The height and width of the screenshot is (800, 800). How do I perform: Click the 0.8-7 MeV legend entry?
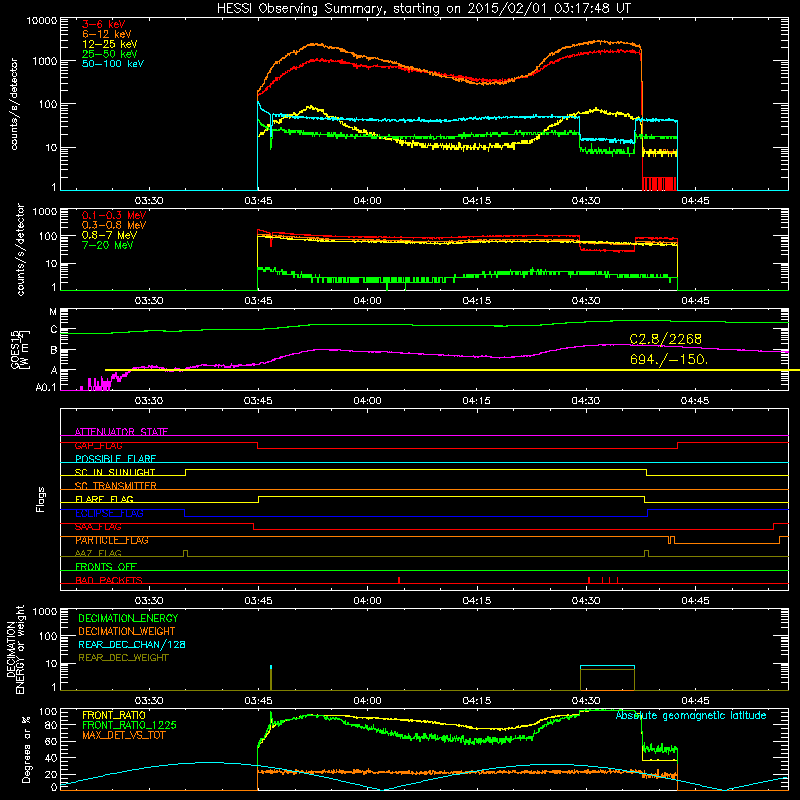(109, 235)
